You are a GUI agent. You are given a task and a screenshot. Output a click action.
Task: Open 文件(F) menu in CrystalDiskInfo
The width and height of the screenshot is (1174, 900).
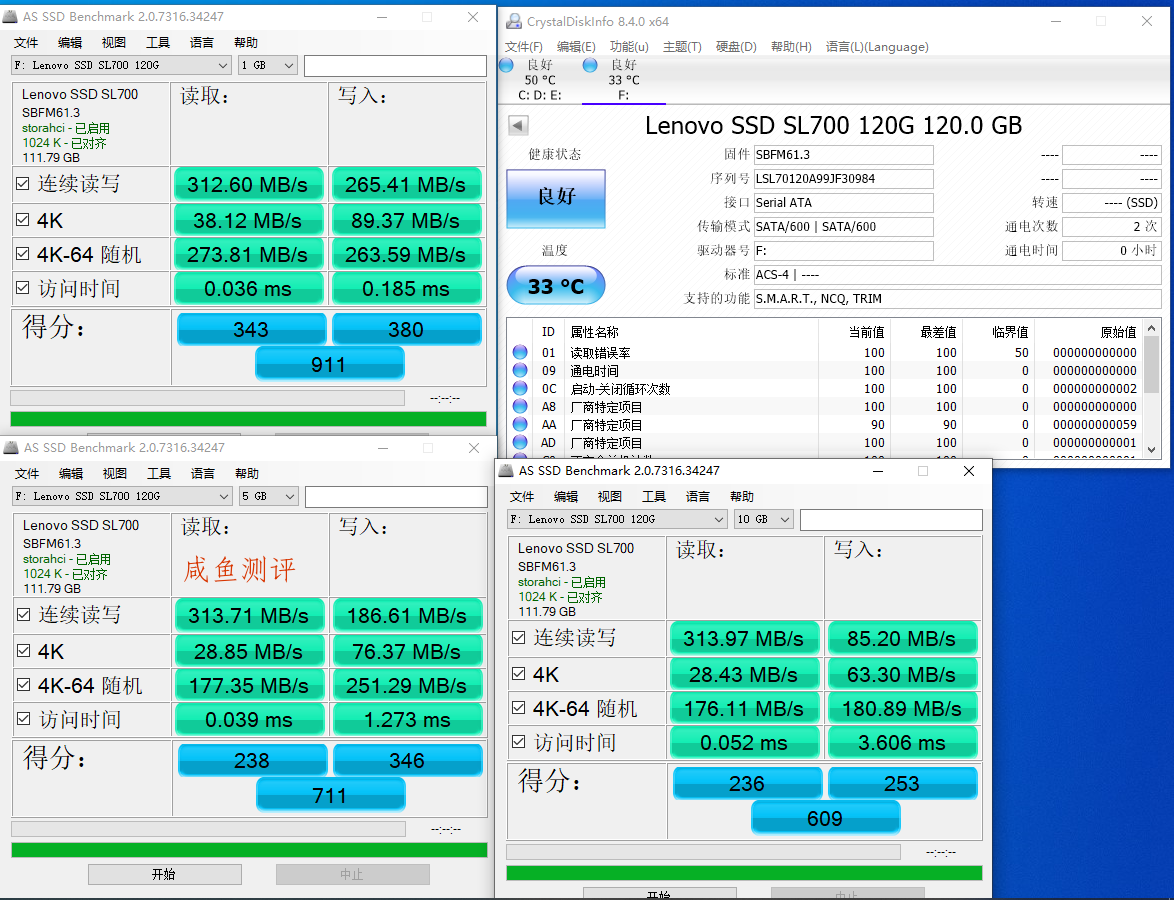point(523,46)
